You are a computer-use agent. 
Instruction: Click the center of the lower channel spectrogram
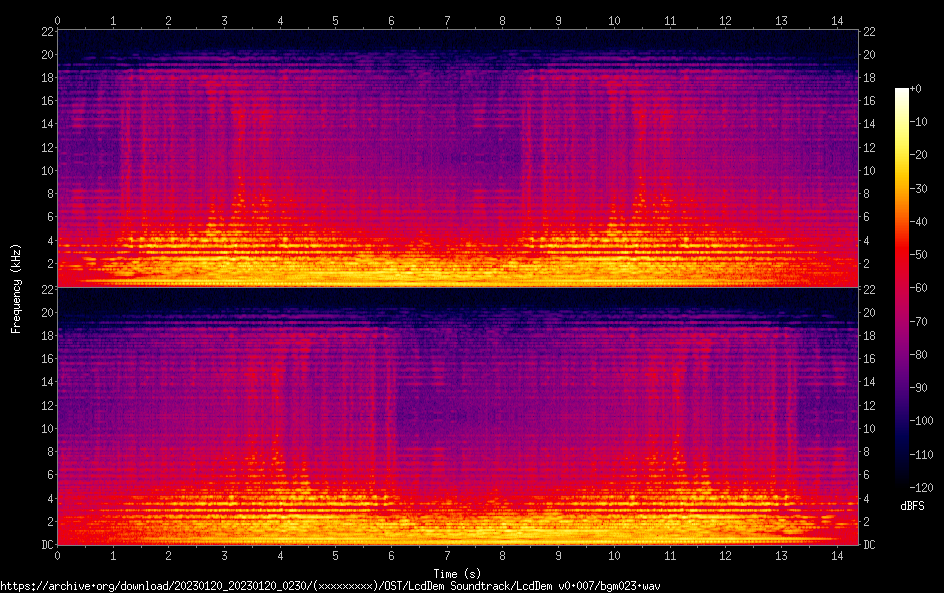click(x=457, y=416)
